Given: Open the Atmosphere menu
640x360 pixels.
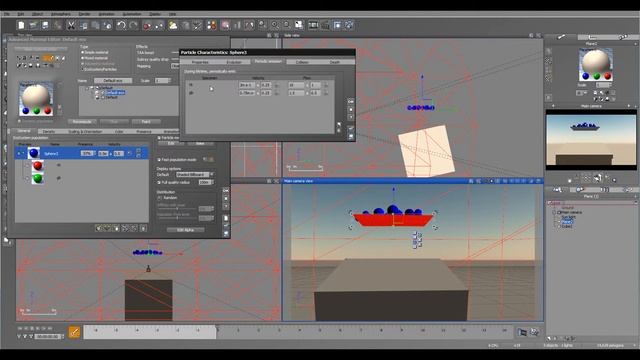Looking at the screenshot, I should (61, 14).
